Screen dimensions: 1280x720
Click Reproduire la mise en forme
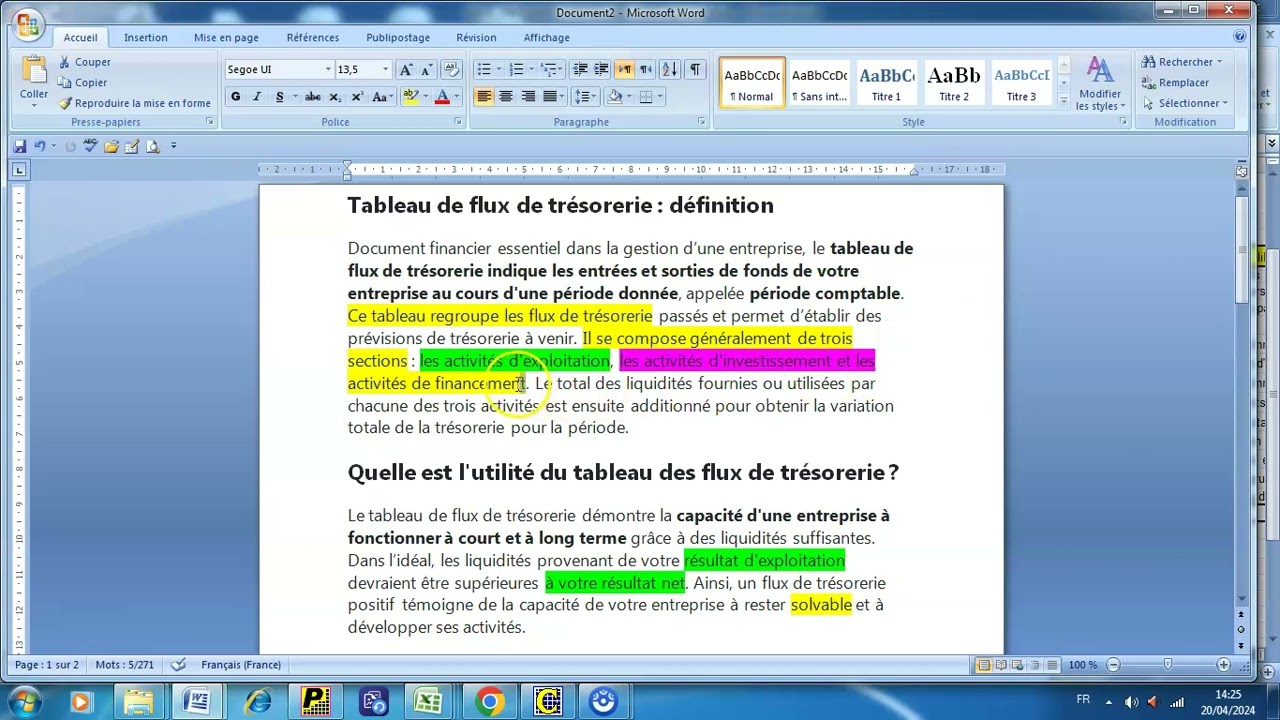point(134,103)
